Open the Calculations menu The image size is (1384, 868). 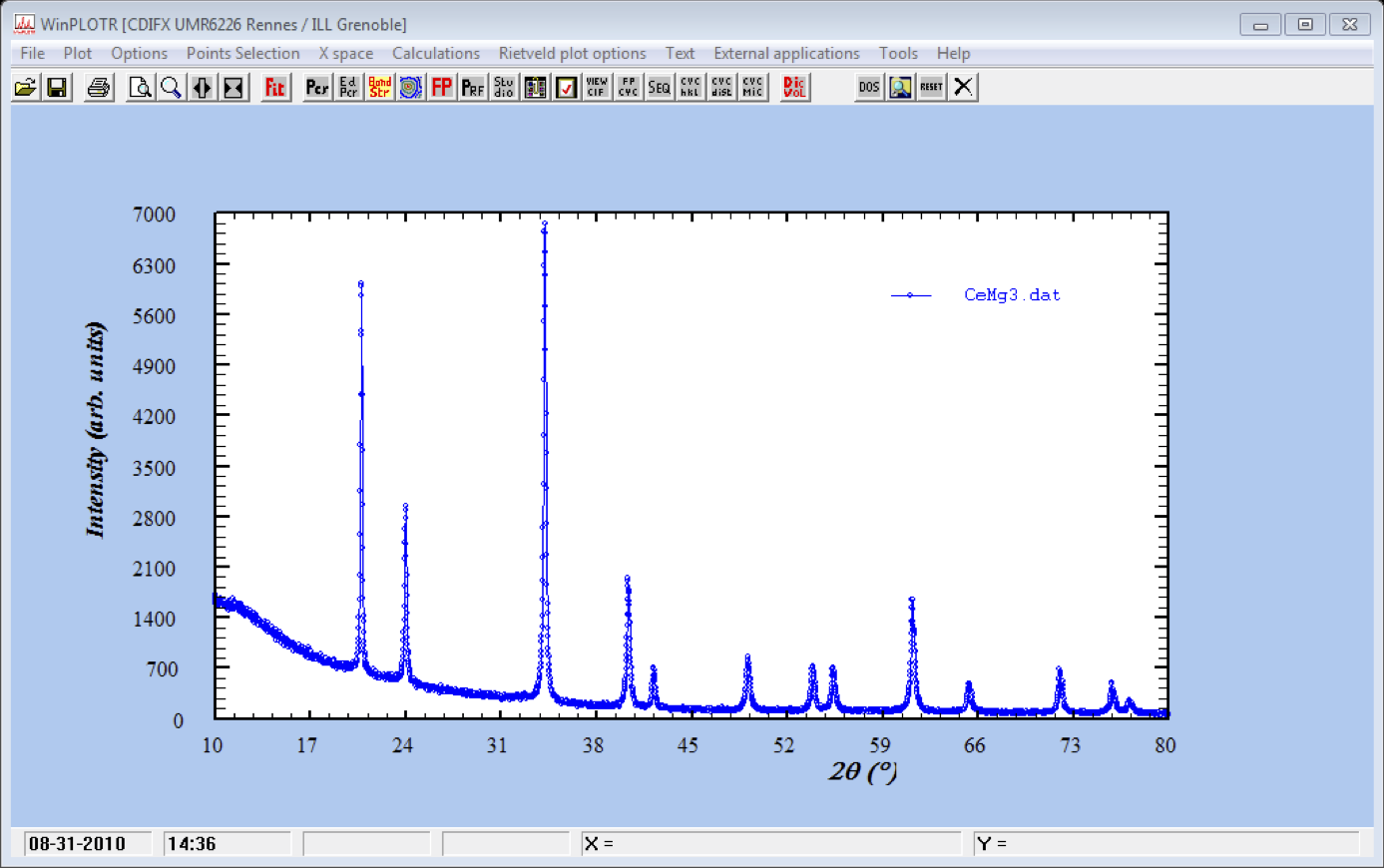click(435, 54)
